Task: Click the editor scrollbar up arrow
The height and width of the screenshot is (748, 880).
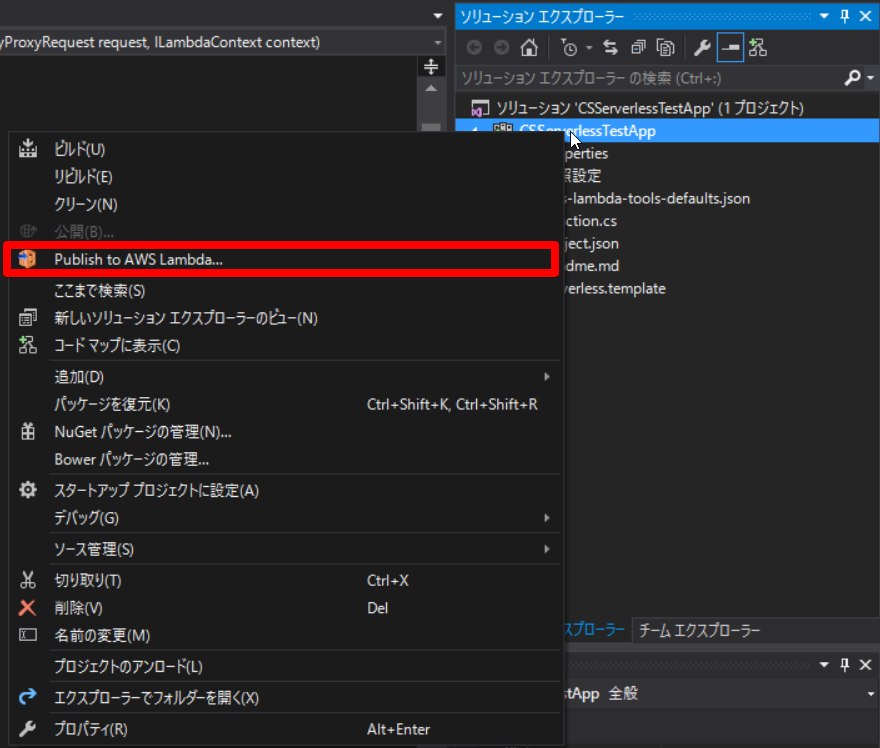Action: tap(431, 89)
